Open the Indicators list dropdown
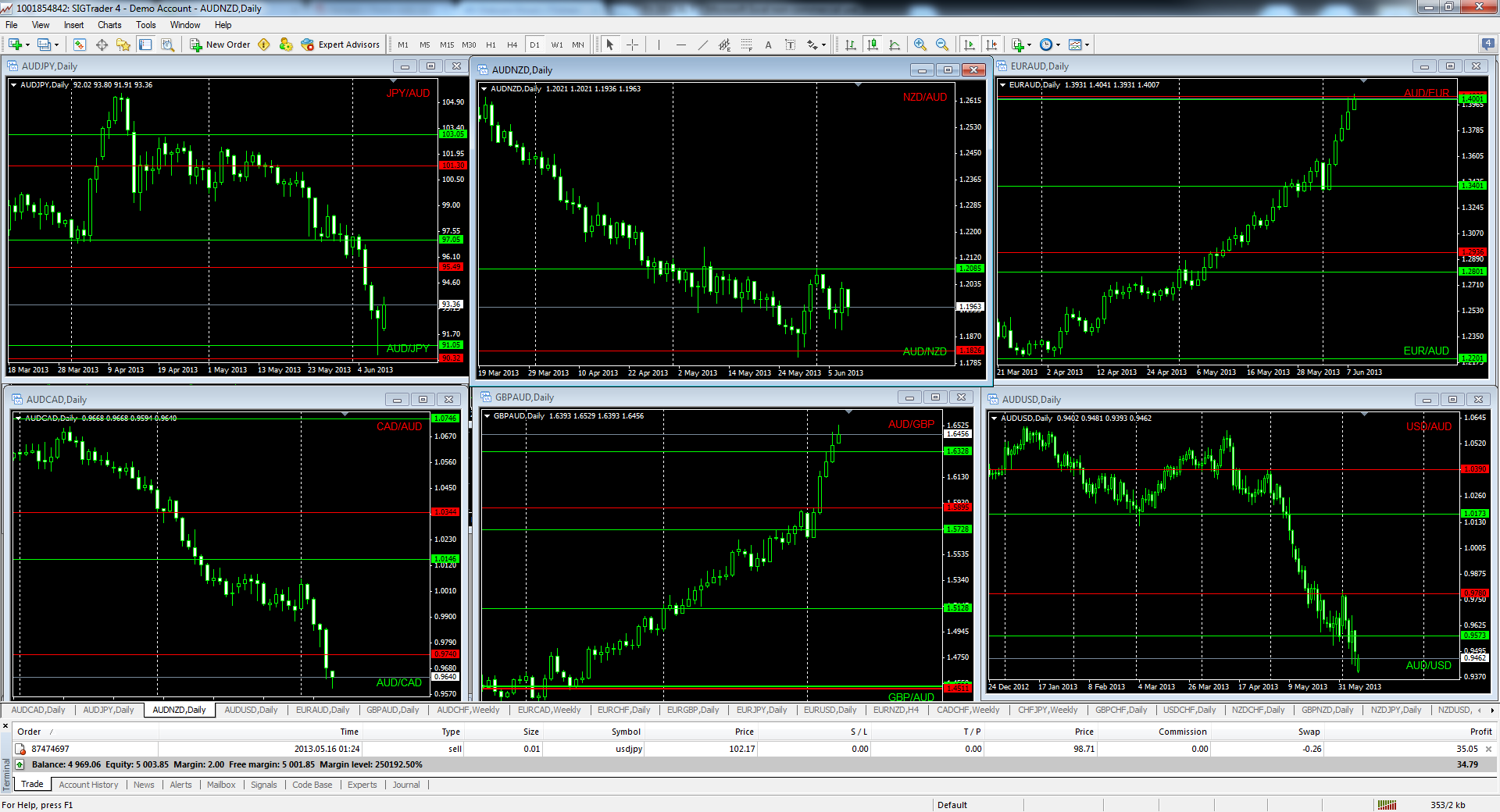The width and height of the screenshot is (1500, 812). (1021, 45)
